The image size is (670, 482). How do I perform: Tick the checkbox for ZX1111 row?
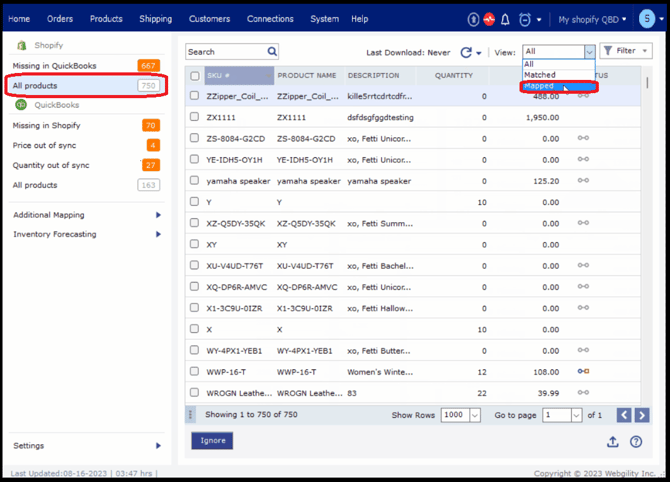[x=195, y=117]
